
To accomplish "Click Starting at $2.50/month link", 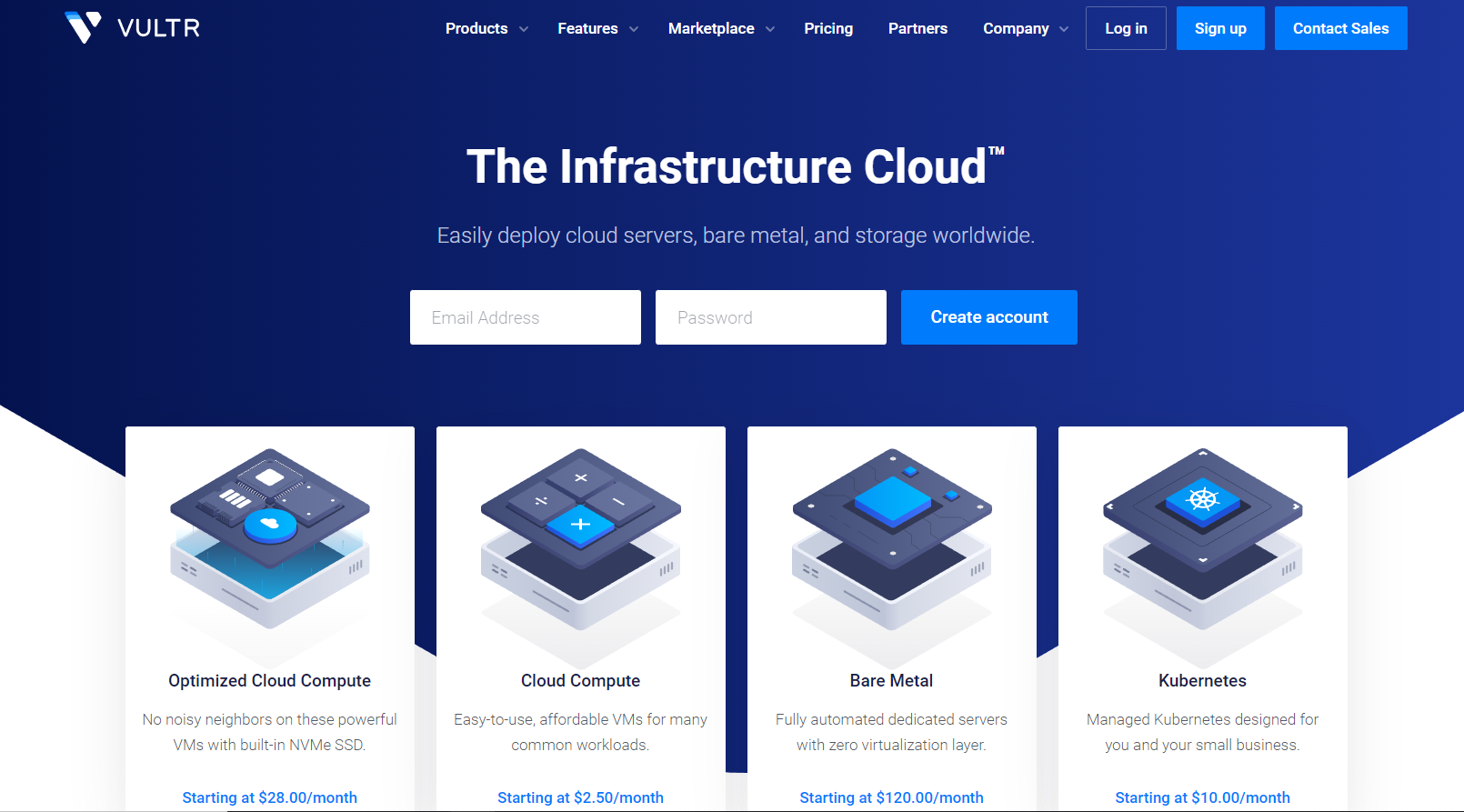I will click(581, 797).
